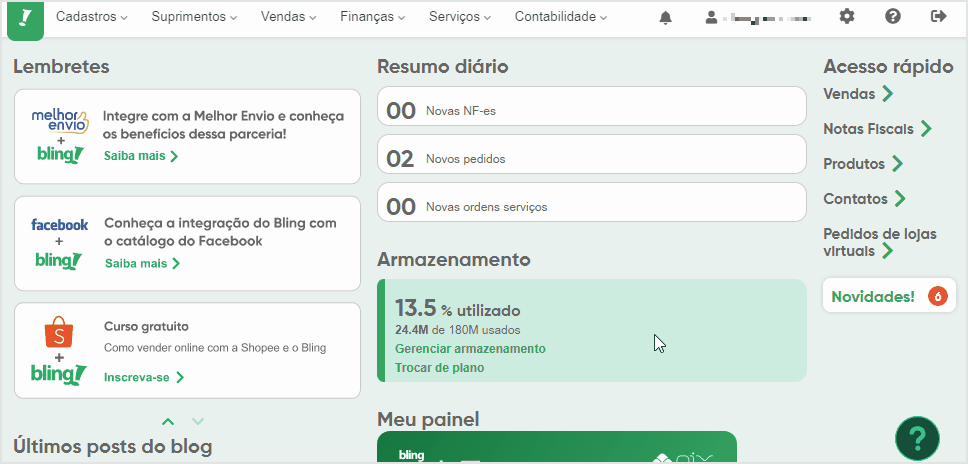968x464 pixels.
Task: Click Como vender online com a Shopee text
Action: pos(215,348)
